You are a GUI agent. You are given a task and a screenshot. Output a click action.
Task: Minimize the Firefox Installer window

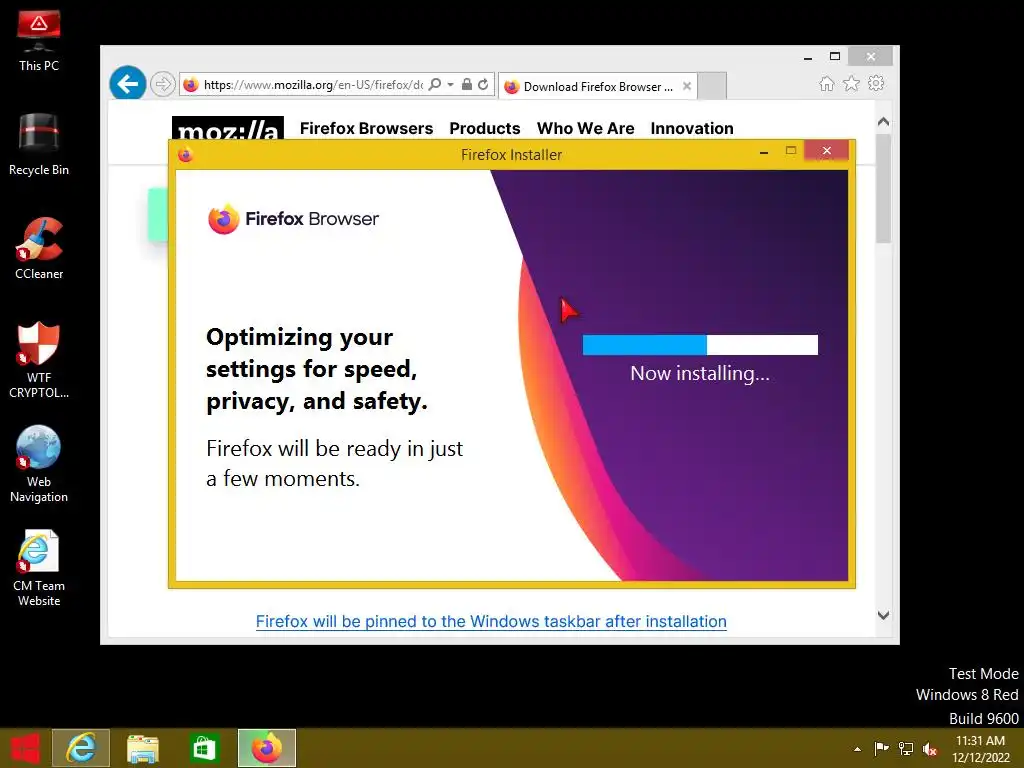[x=763, y=152]
